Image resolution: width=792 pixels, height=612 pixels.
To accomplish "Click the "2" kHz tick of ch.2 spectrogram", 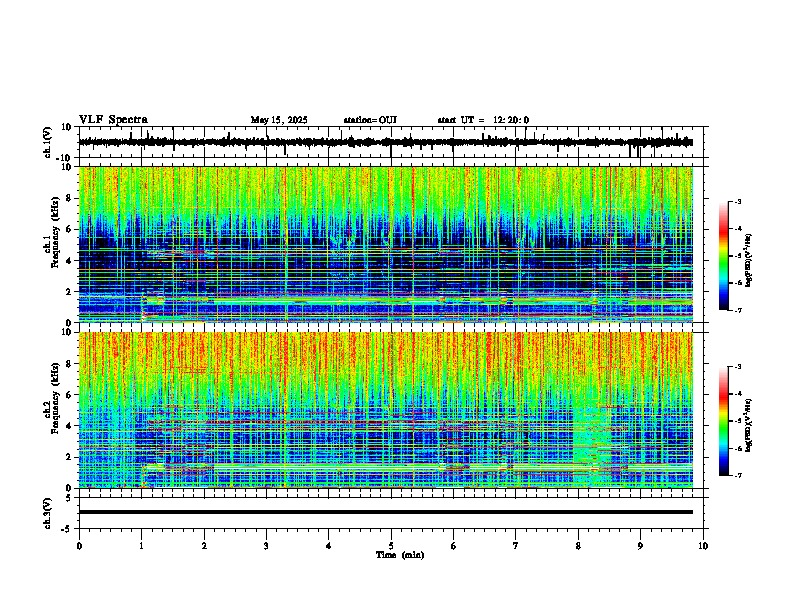I will pyautogui.click(x=70, y=457).
